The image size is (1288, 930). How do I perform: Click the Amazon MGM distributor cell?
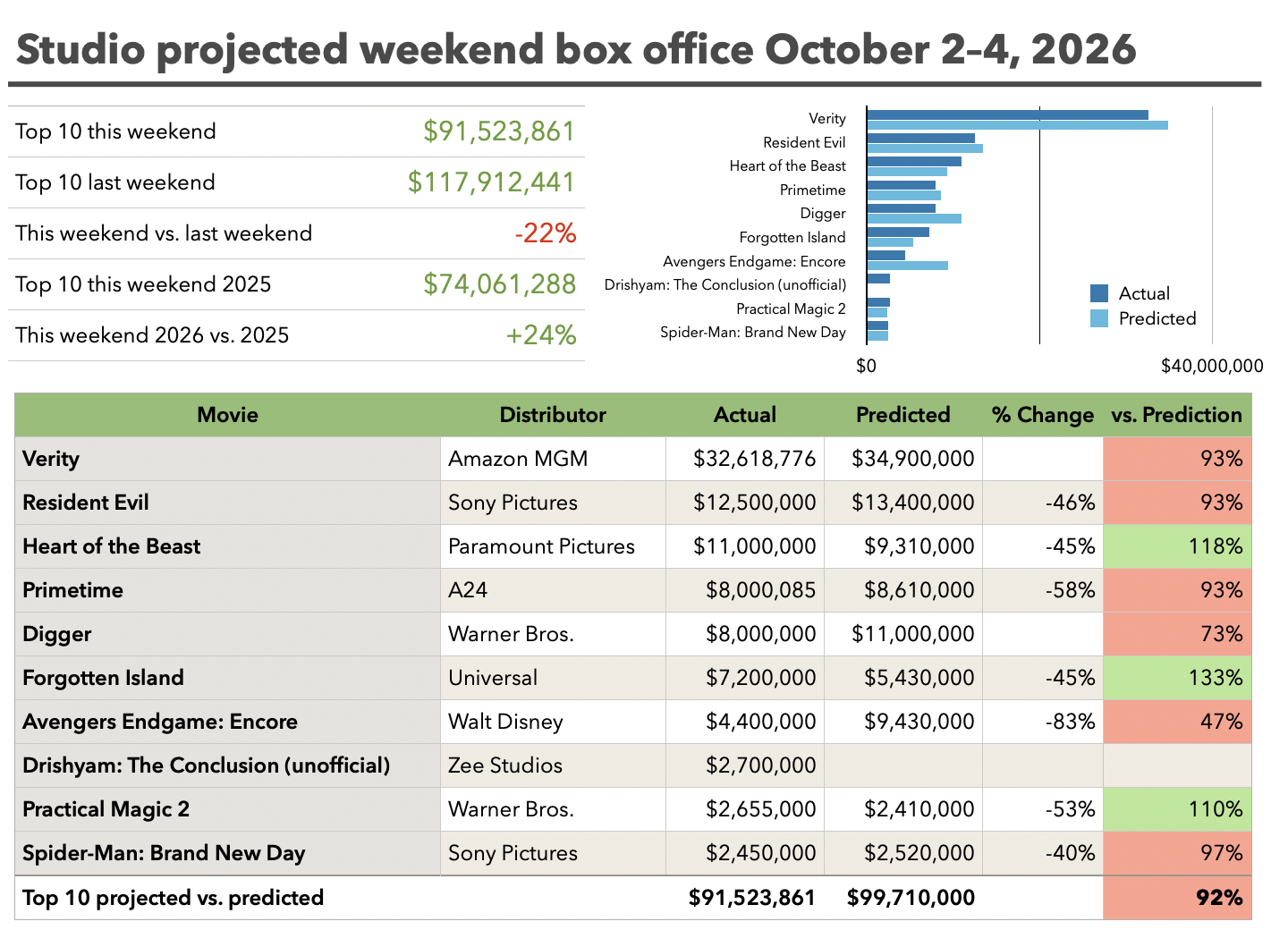point(553,459)
